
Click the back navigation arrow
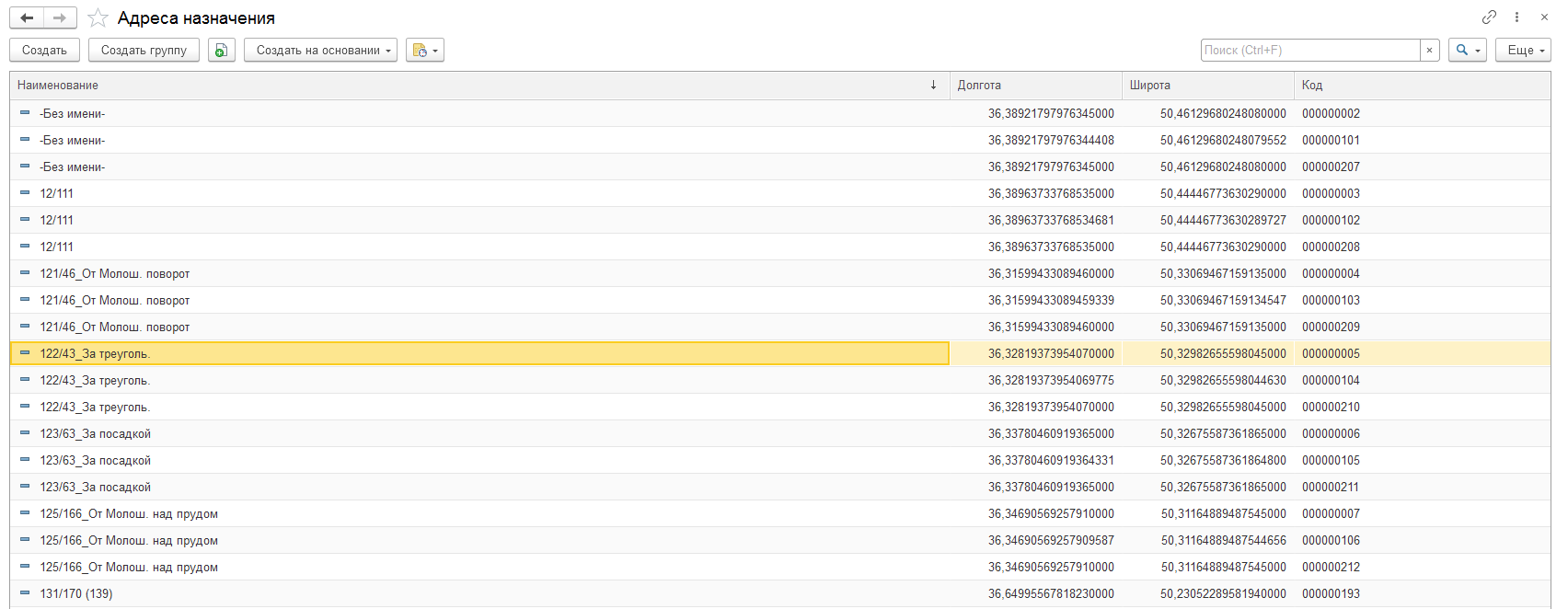(27, 18)
